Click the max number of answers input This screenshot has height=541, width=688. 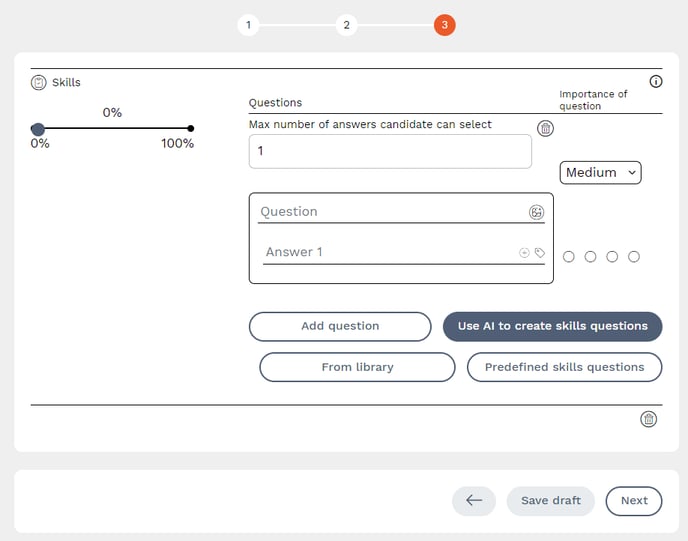point(390,151)
